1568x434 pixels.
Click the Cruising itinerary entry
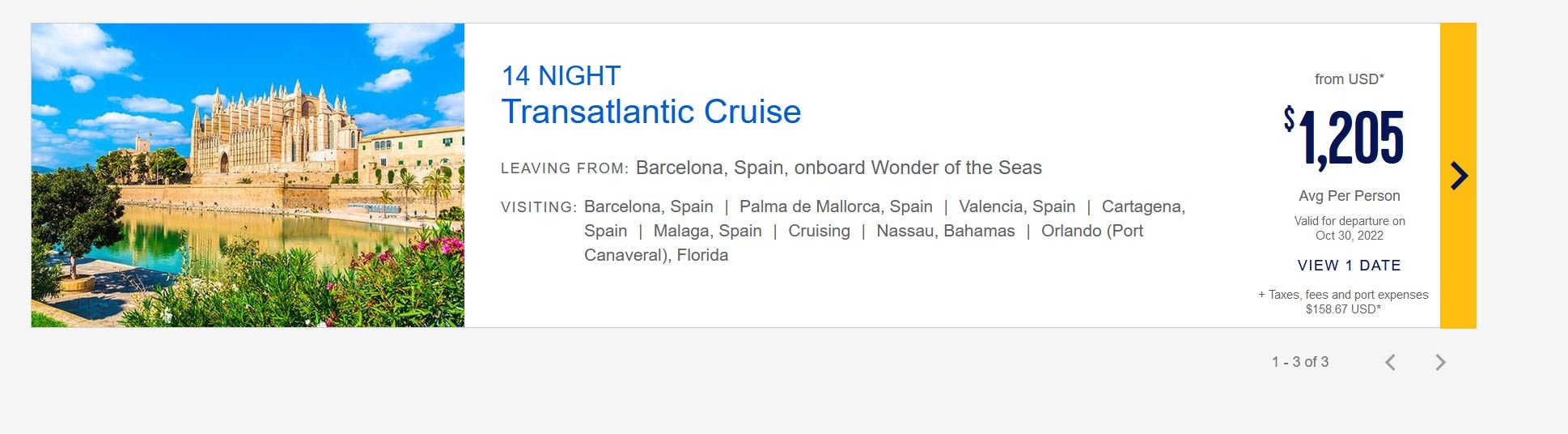[x=819, y=231]
